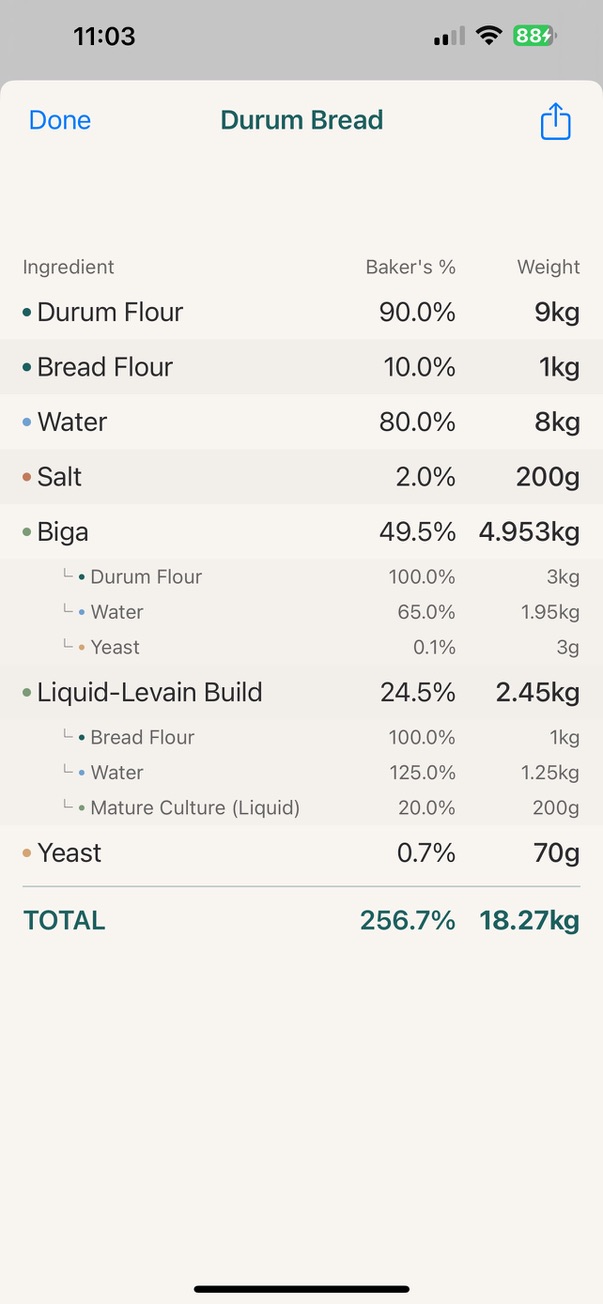Tap the share icon in header
The height and width of the screenshot is (1304, 603).
555,122
